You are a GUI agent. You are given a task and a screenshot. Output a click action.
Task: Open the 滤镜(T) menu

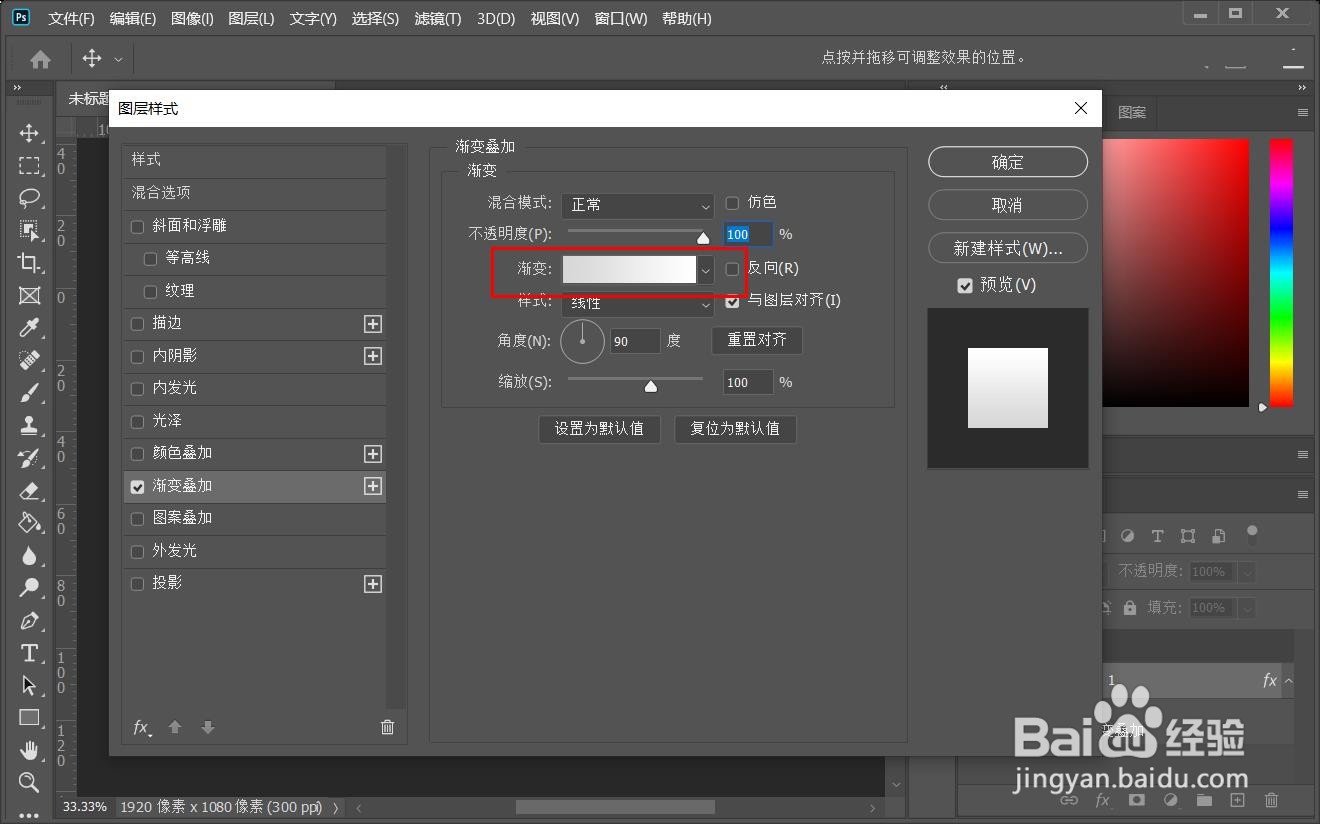[438, 19]
